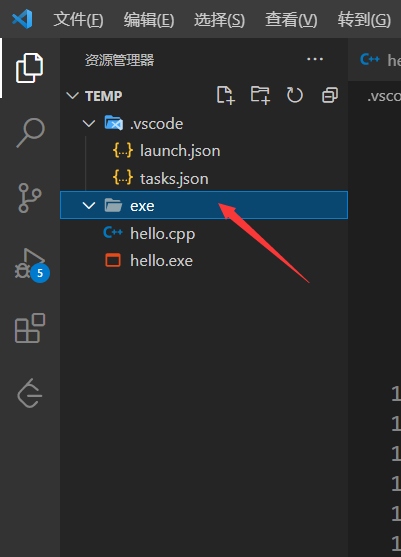Open the Source Control view icon
401x557 pixels.
click(30, 198)
